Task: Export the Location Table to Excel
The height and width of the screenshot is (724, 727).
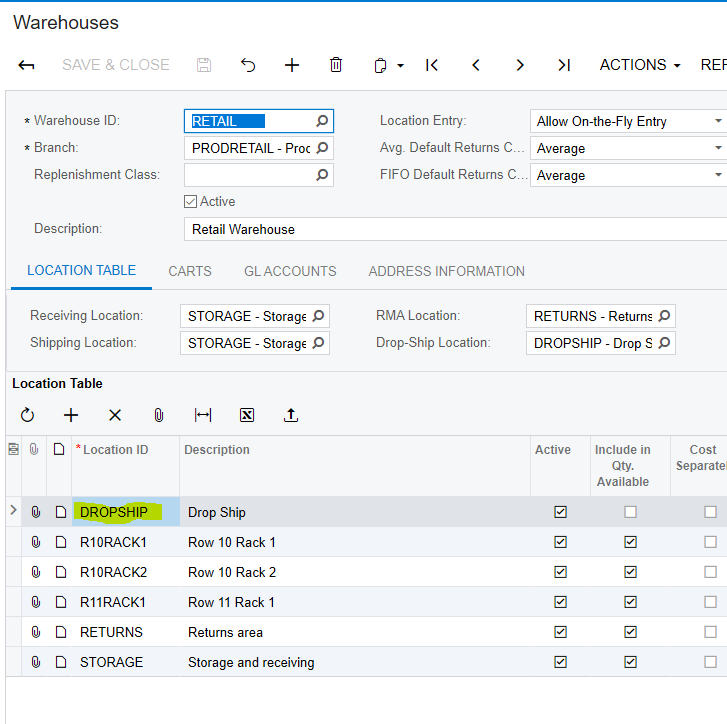Action: coord(247,415)
